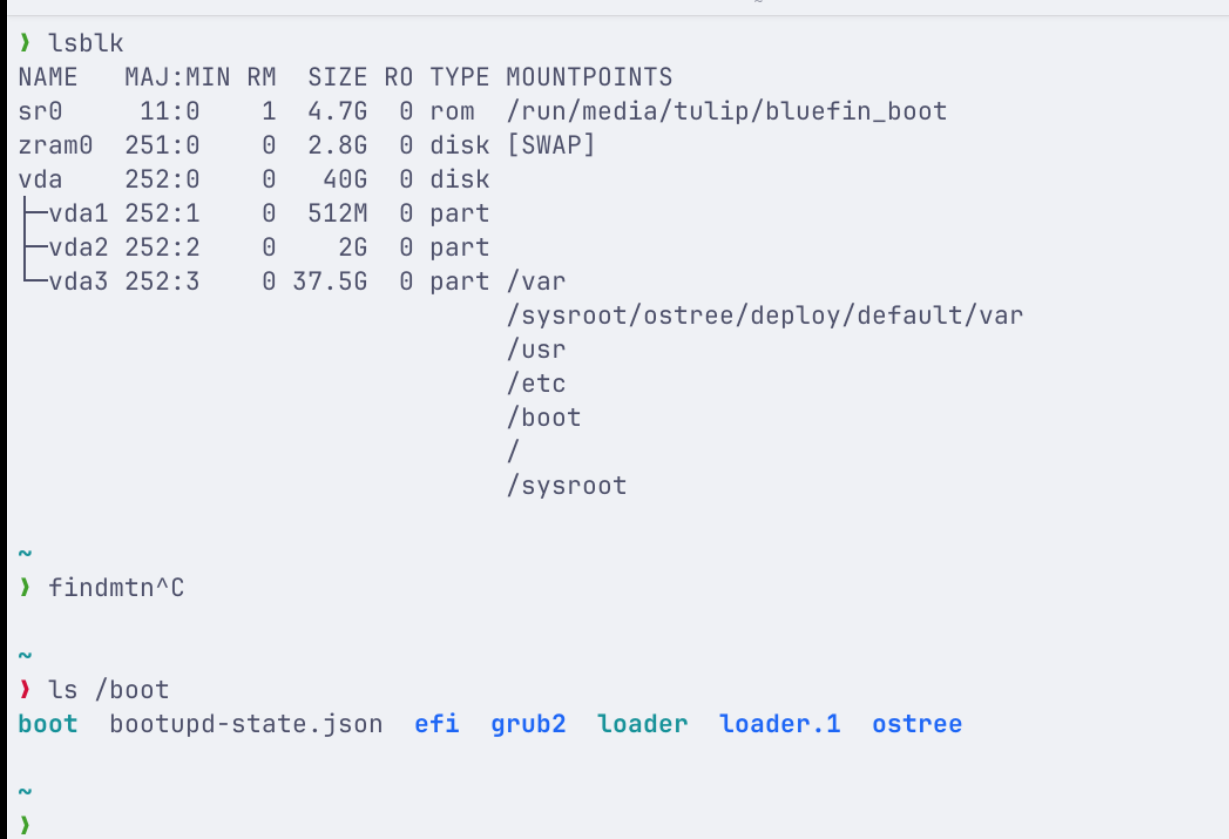Click the ostree directory name

pos(917,724)
